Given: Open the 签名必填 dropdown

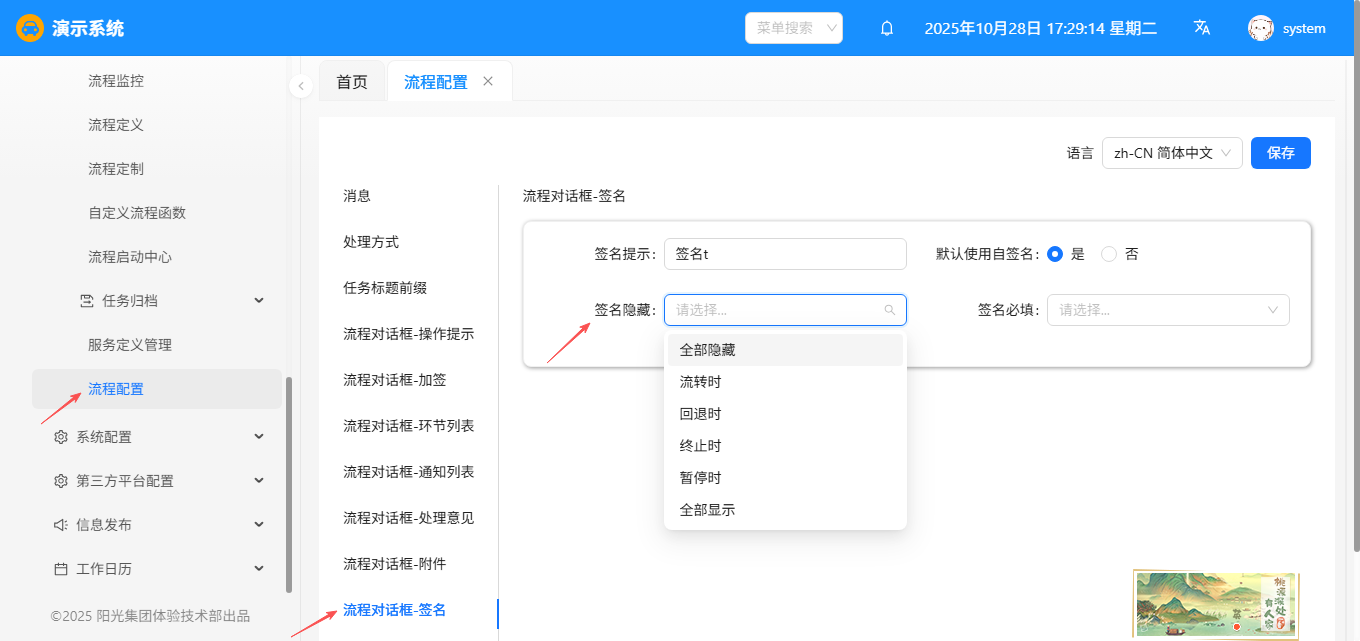Looking at the screenshot, I should 1167,310.
